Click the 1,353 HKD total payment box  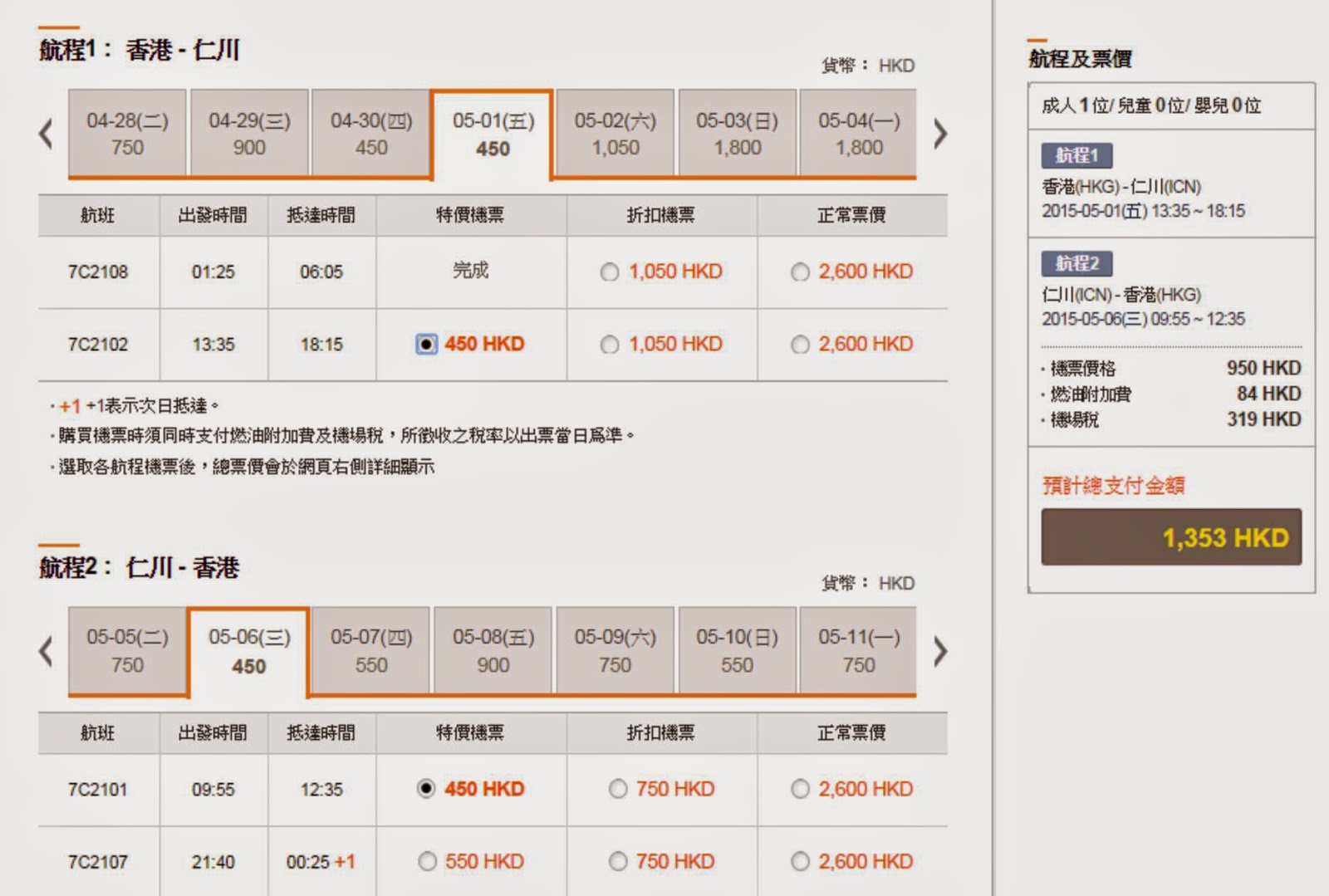(1171, 537)
